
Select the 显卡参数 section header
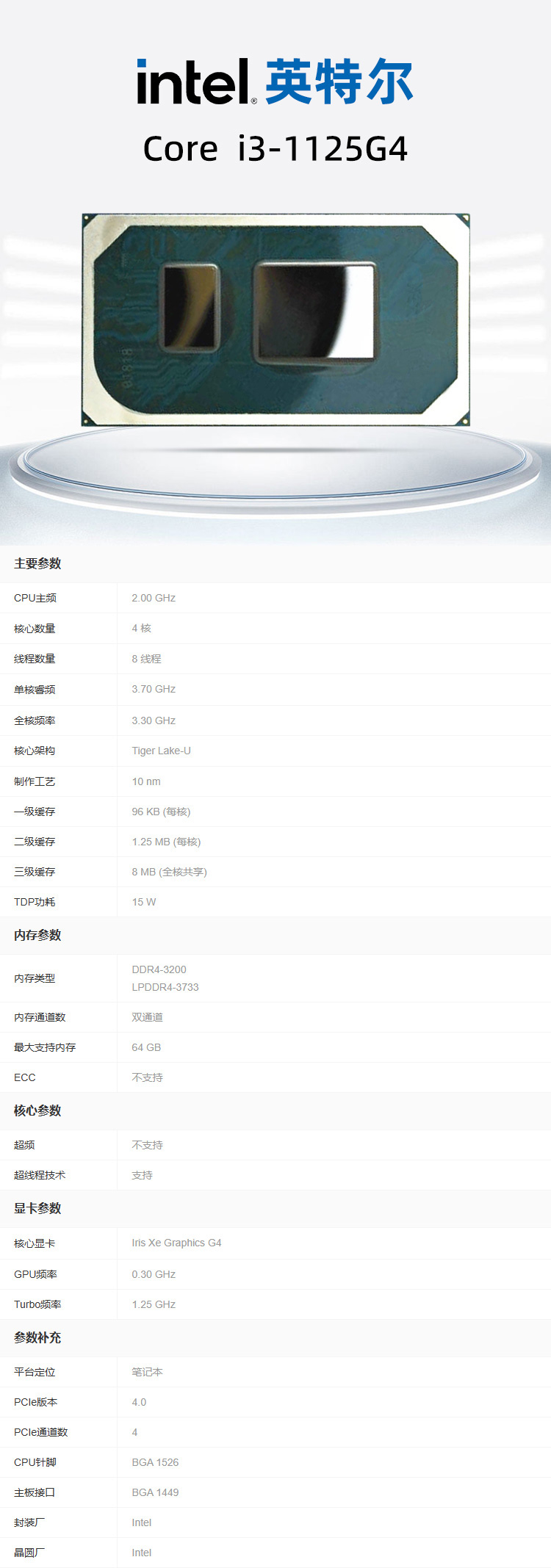37,1208
